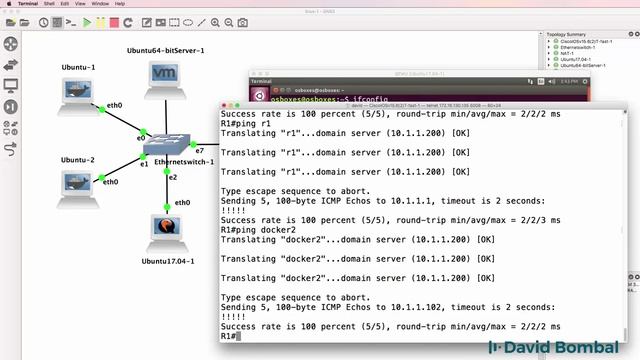640x360 pixels.
Task: Select the add a link cable tool
Action: [x=11, y=149]
